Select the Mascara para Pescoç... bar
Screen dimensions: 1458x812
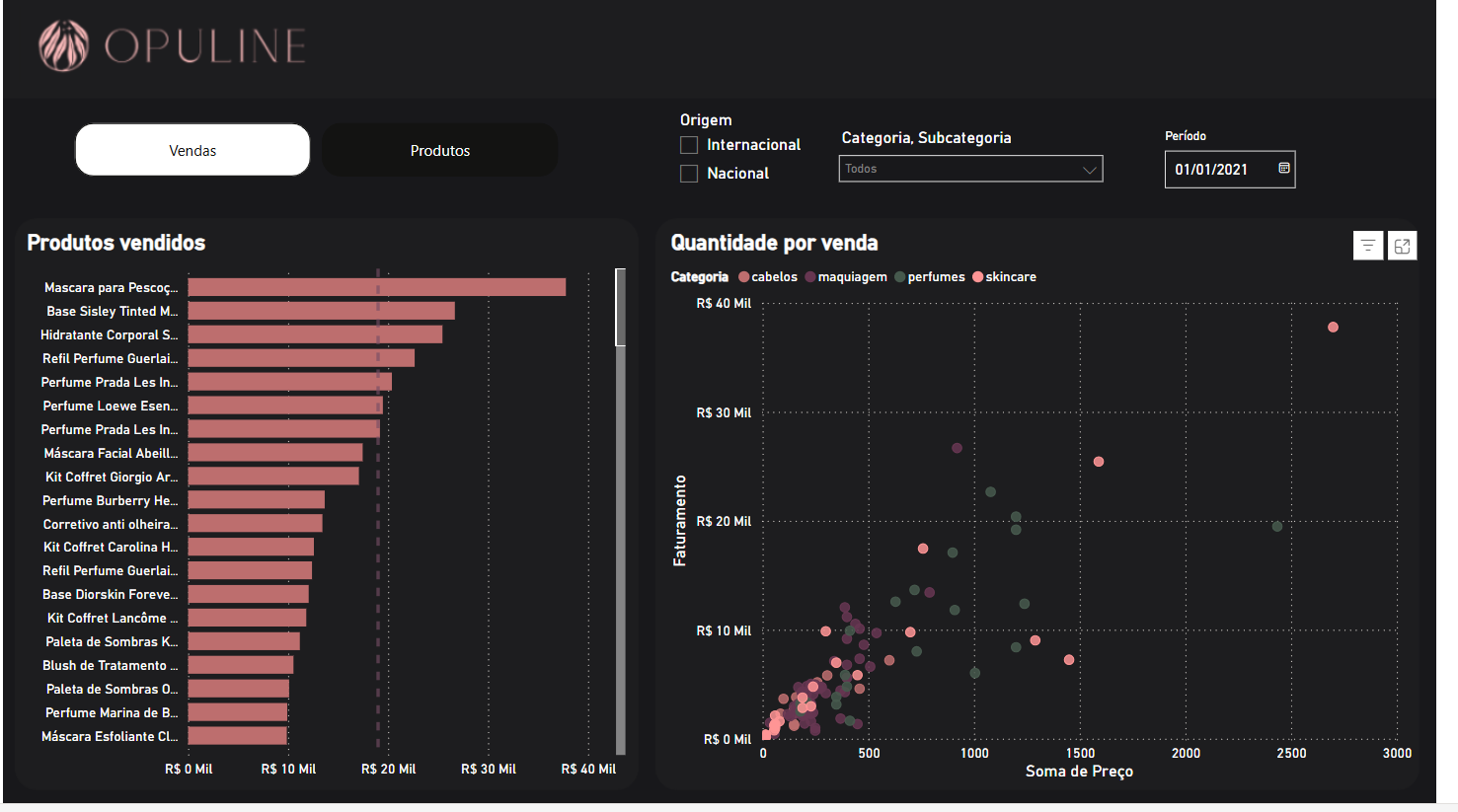[x=377, y=287]
